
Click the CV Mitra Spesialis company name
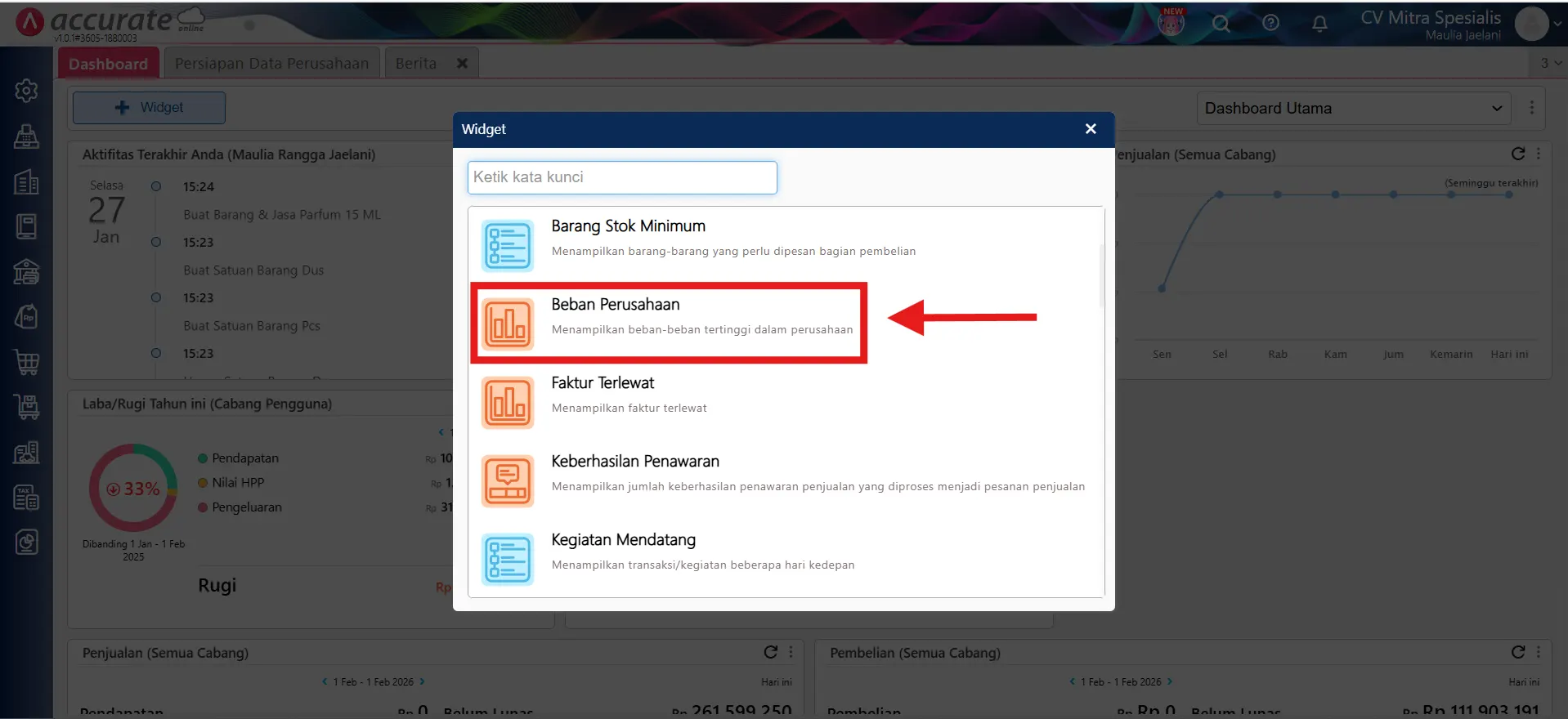coord(1431,17)
